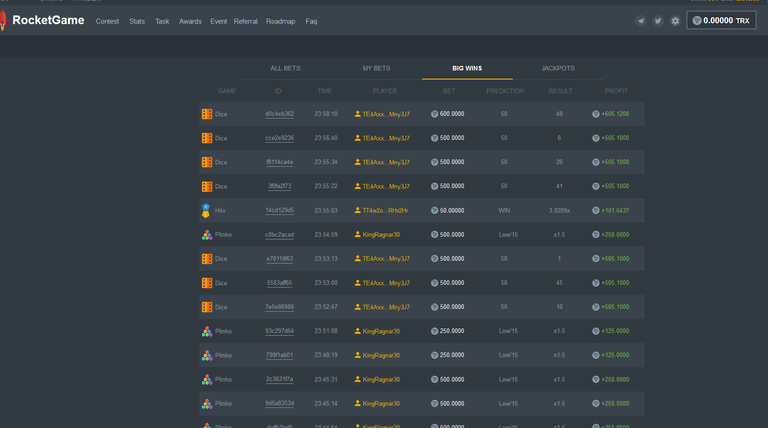The image size is (768, 428).
Task: Click the RESULT column header
Action: pyautogui.click(x=560, y=91)
